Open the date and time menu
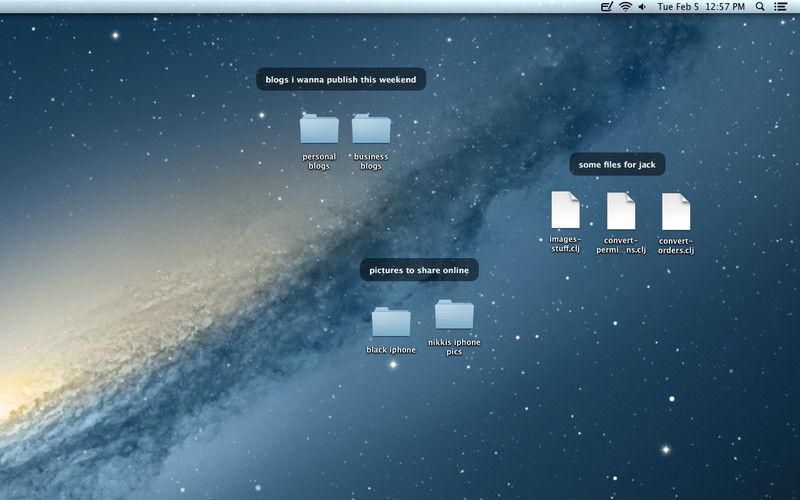 [x=701, y=7]
